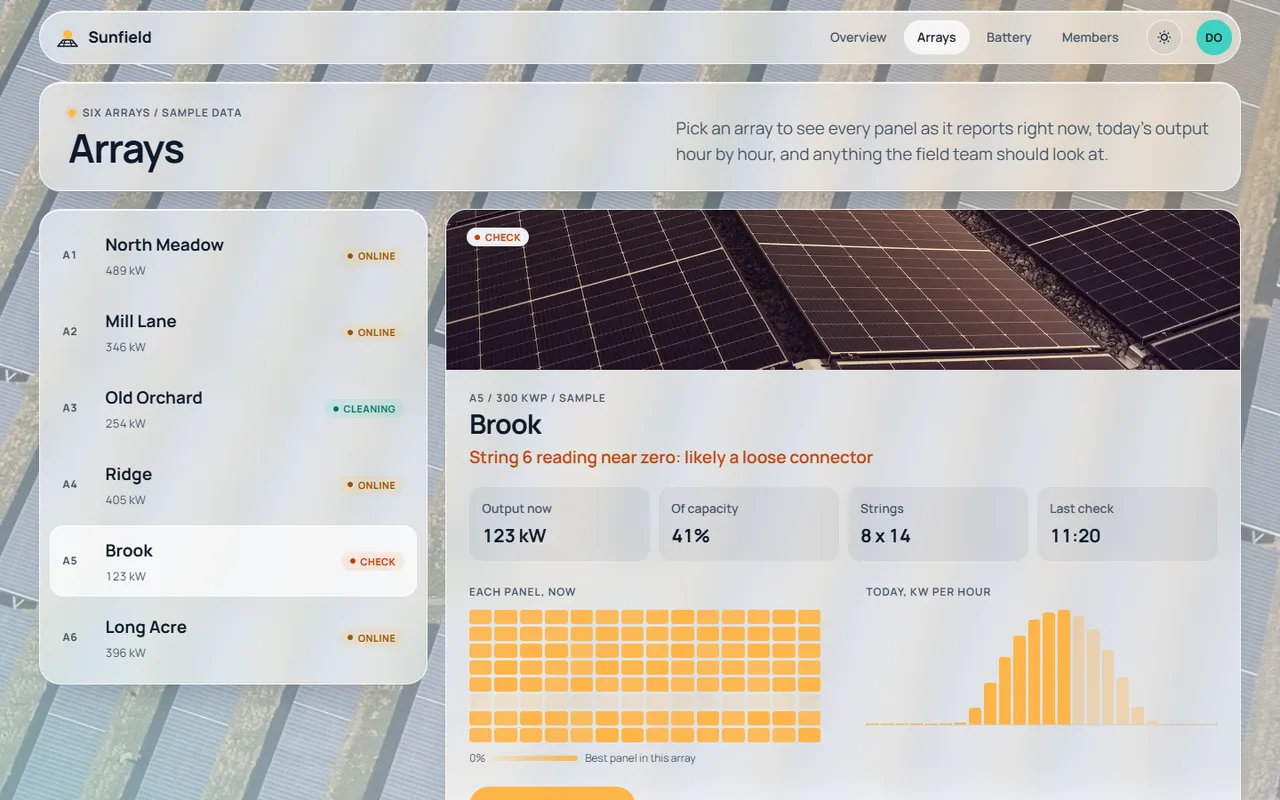Click the panel output color scale legend

582,758
